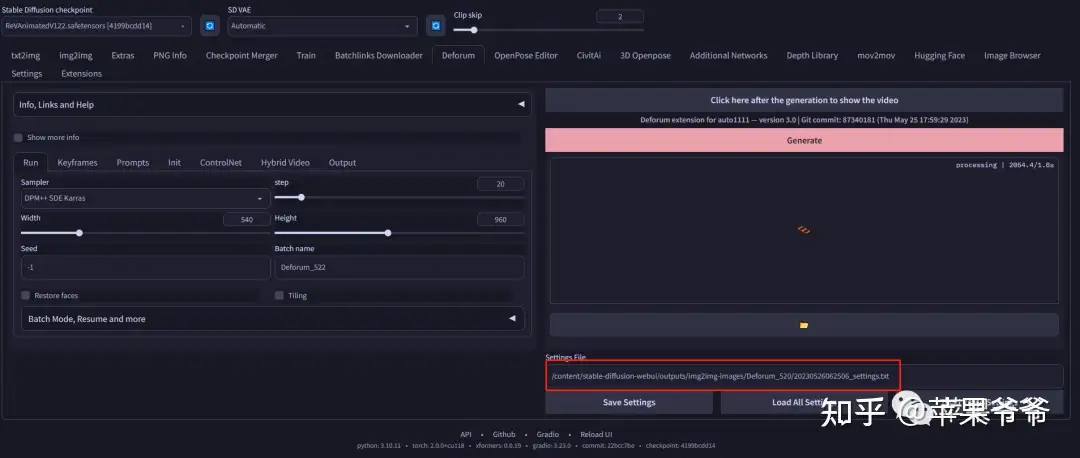
Task: Click the Save Settings button
Action: tap(629, 402)
